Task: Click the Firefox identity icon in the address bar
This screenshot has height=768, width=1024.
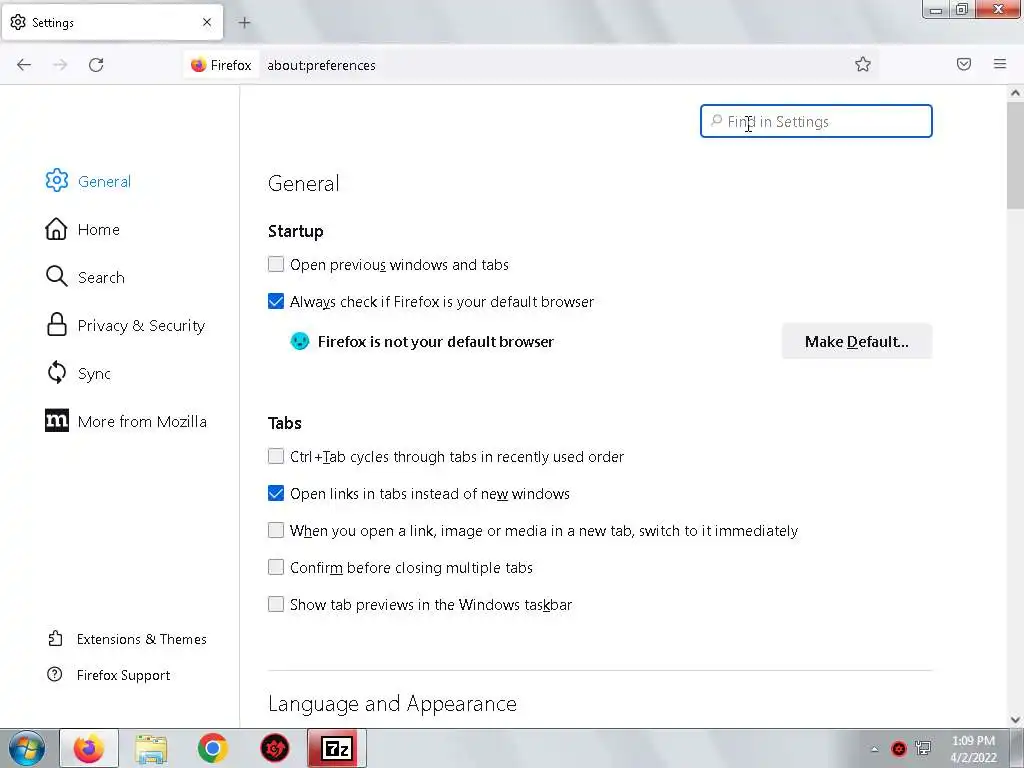Action: (x=199, y=65)
